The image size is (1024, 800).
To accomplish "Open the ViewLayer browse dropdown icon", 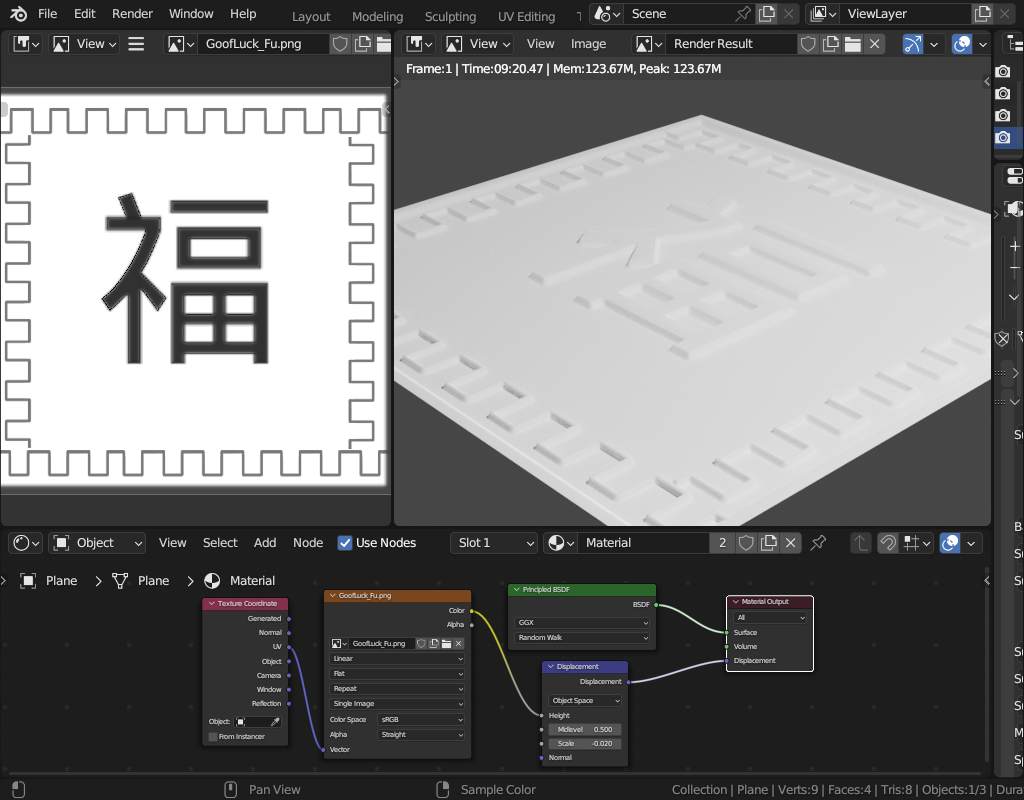I will [823, 14].
